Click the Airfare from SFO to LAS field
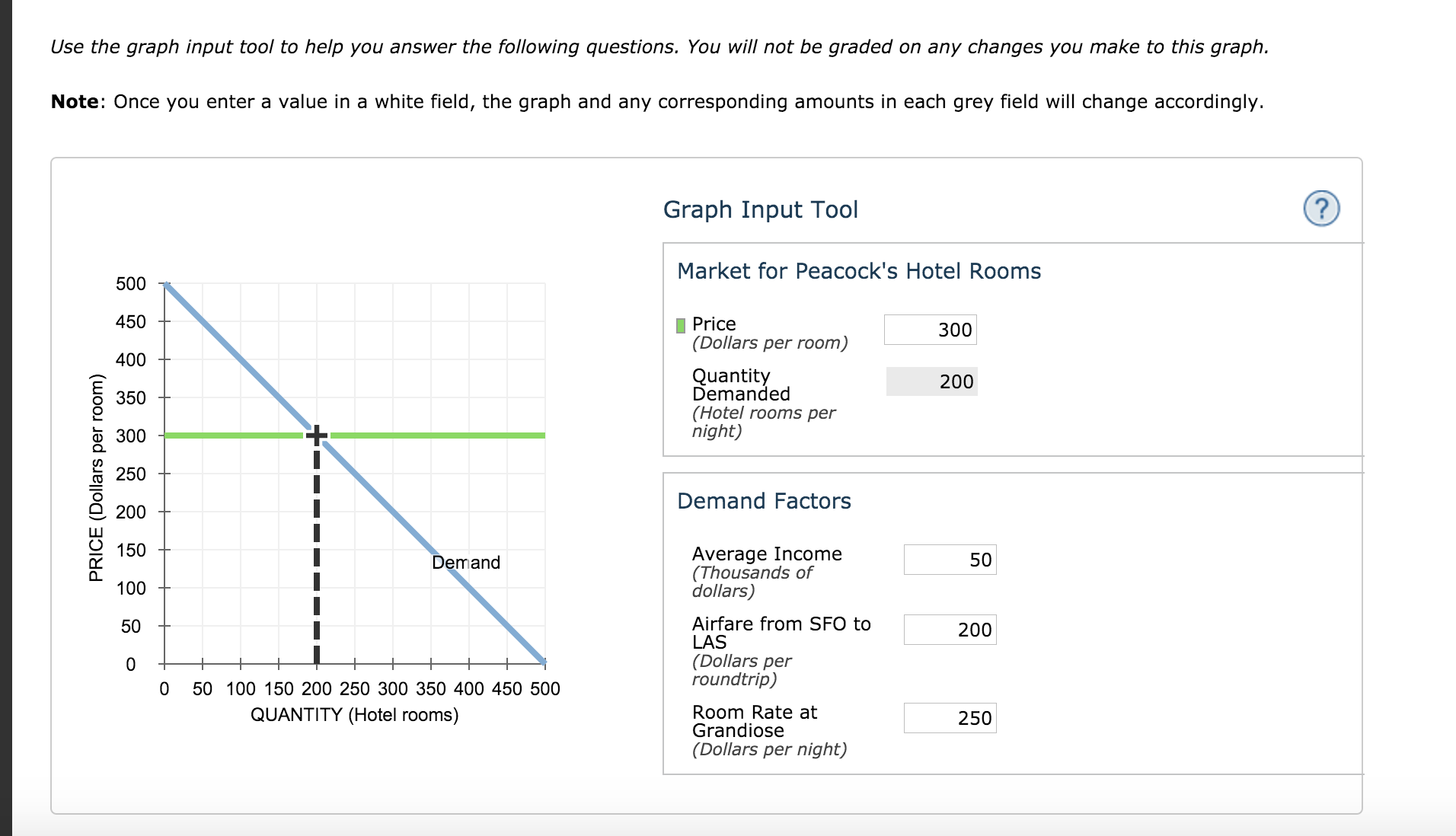Screen dimensions: 1456x836 [949, 630]
